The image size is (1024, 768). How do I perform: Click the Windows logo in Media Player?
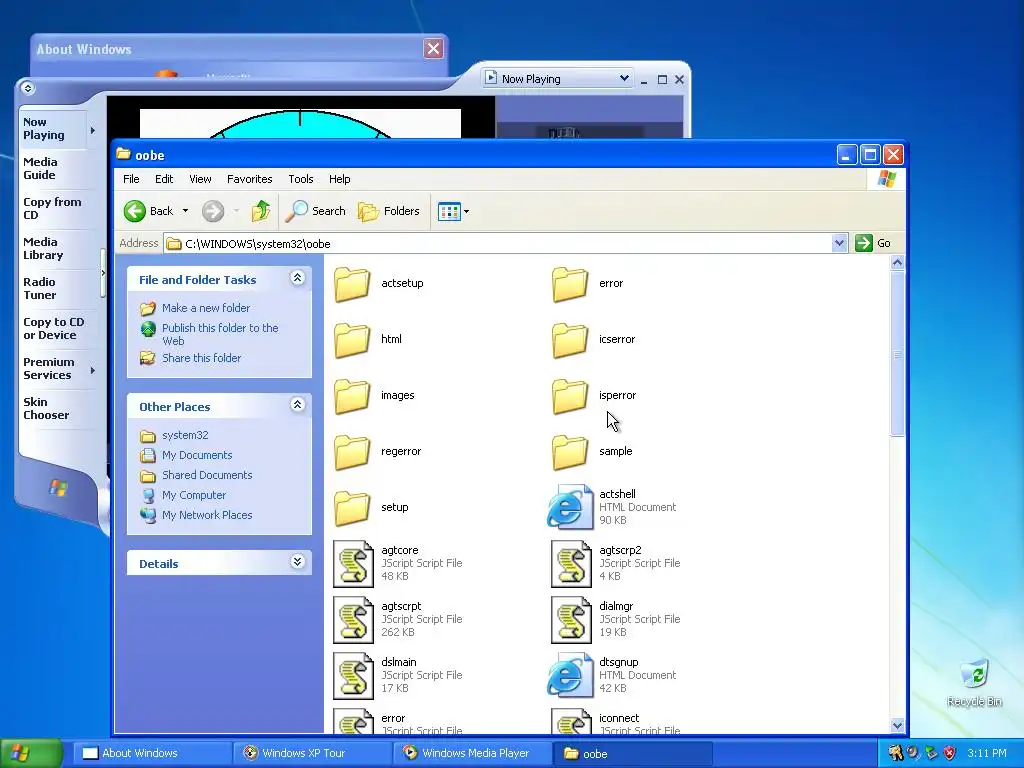pos(58,488)
